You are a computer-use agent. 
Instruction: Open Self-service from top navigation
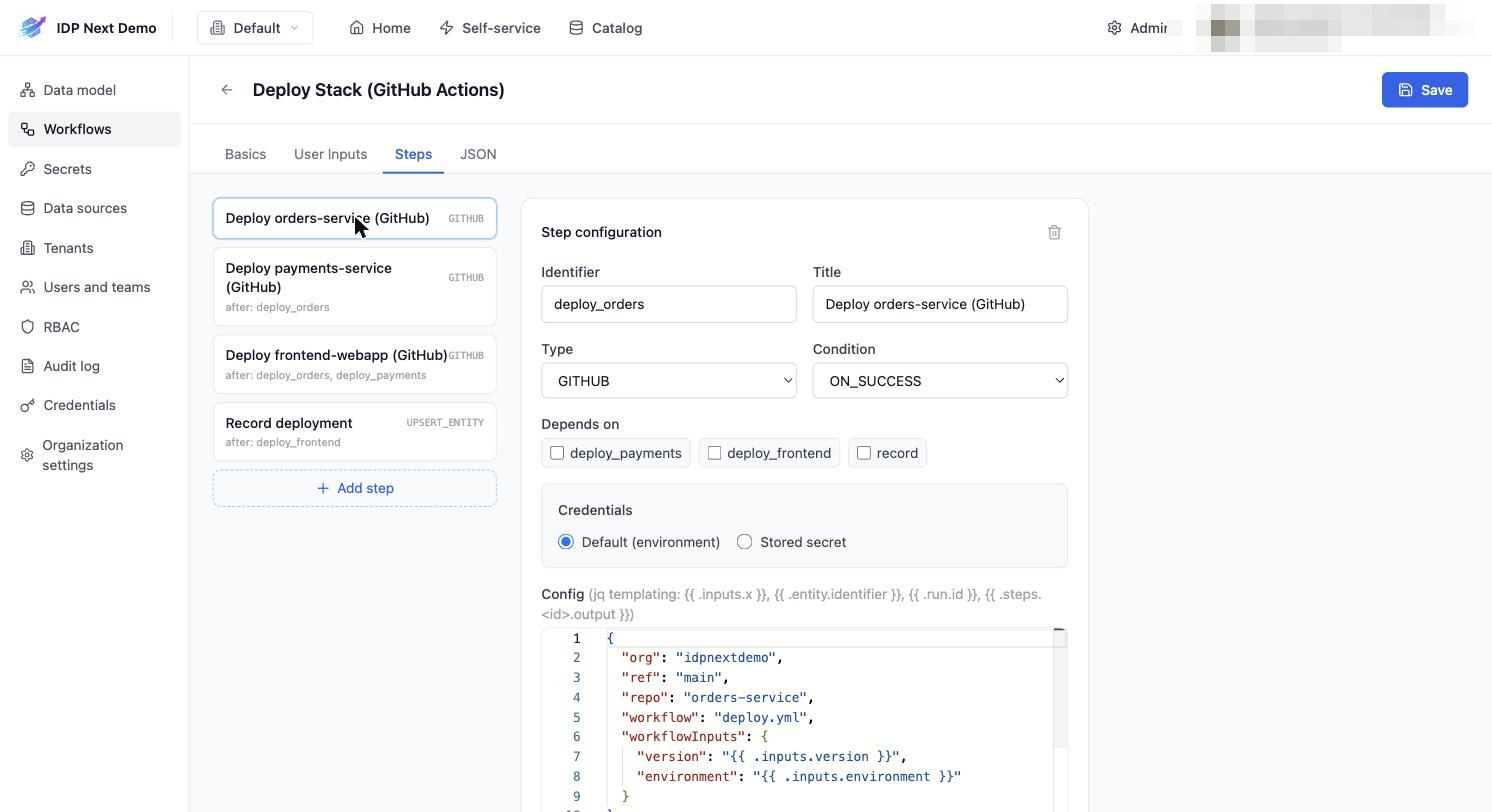(x=490, y=28)
